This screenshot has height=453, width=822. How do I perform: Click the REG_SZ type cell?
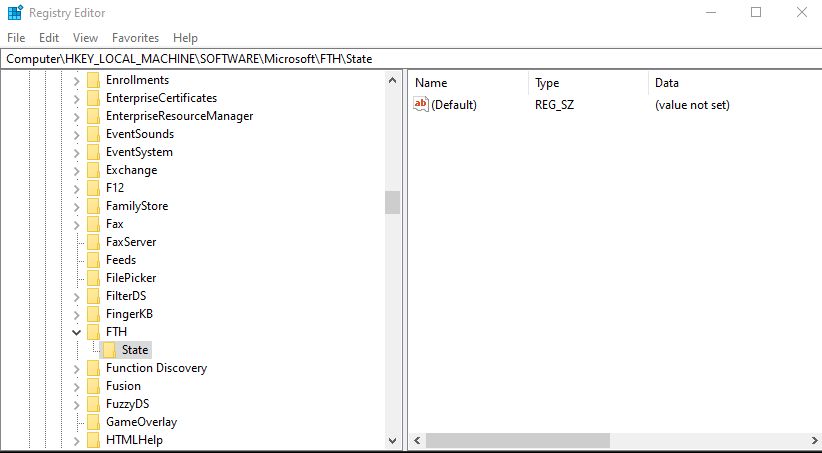click(554, 105)
